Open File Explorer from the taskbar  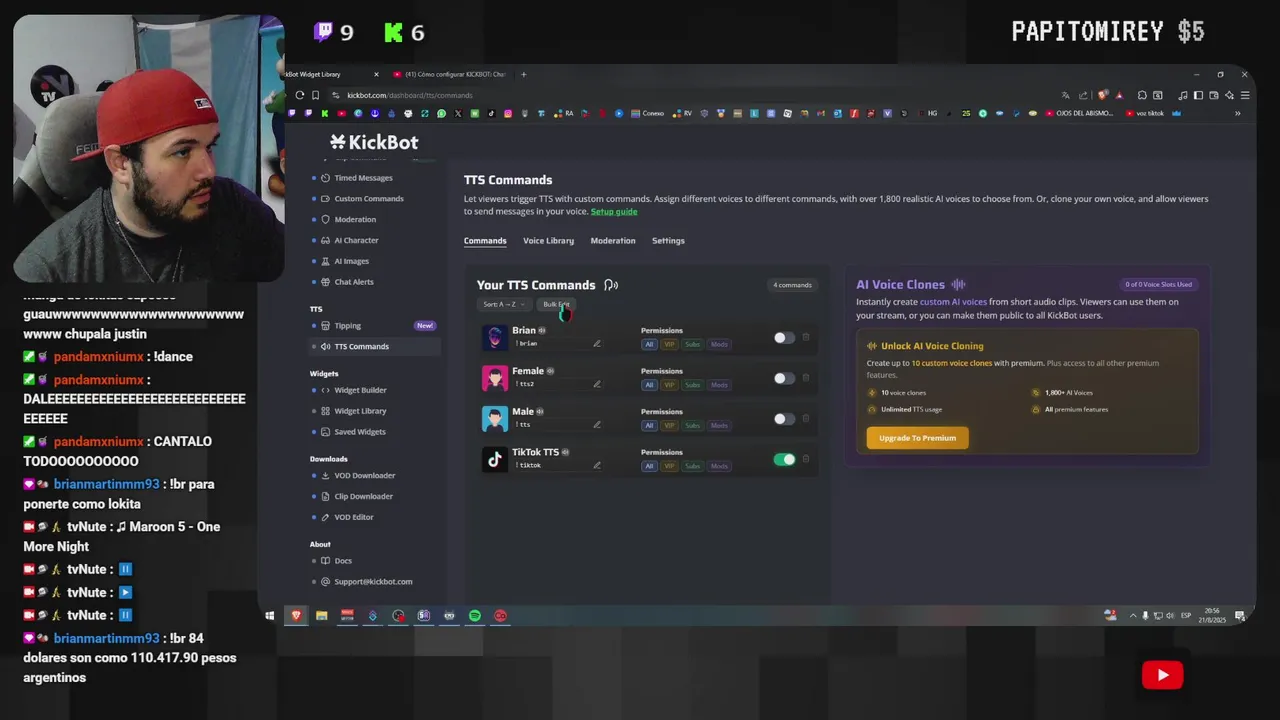(322, 616)
